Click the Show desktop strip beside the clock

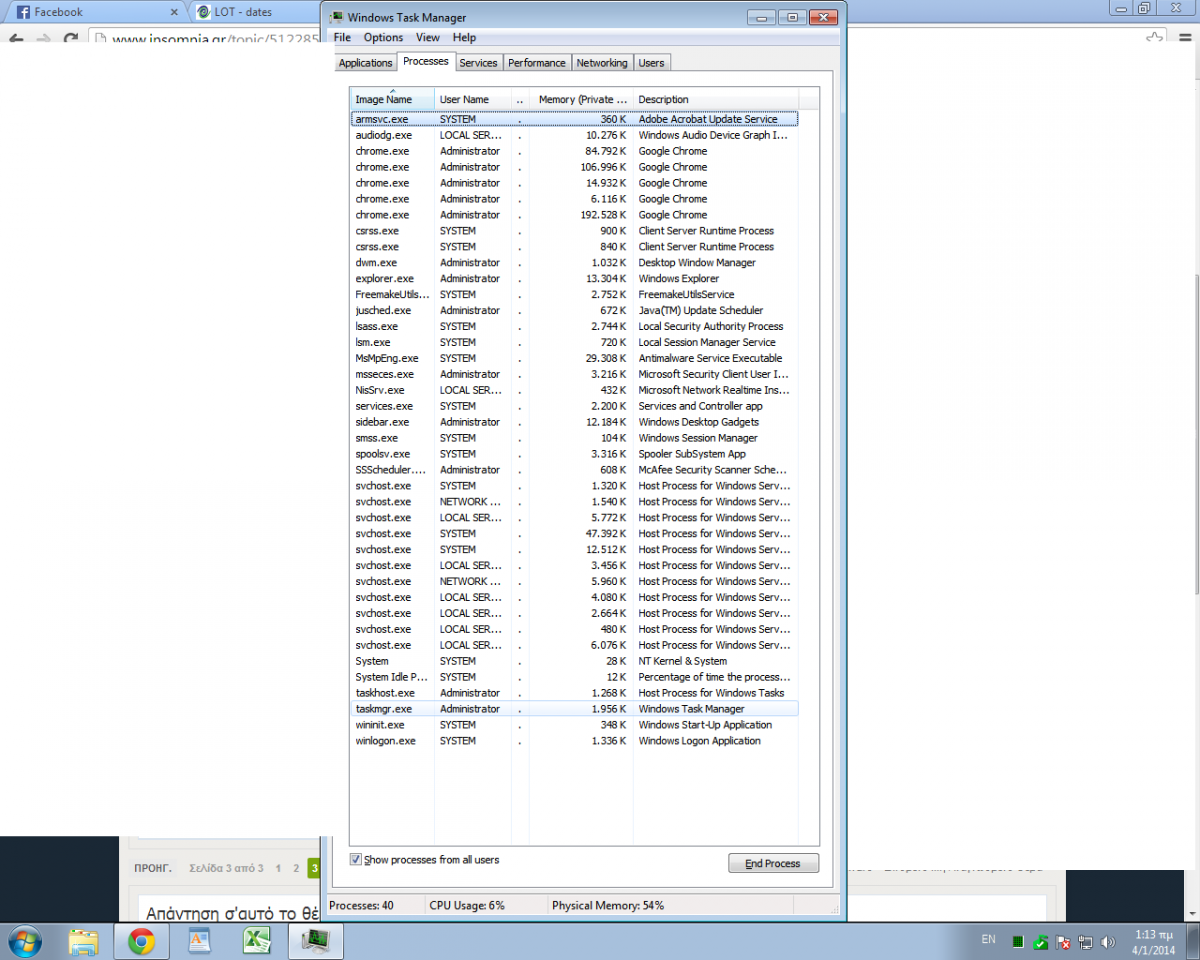coord(1192,941)
